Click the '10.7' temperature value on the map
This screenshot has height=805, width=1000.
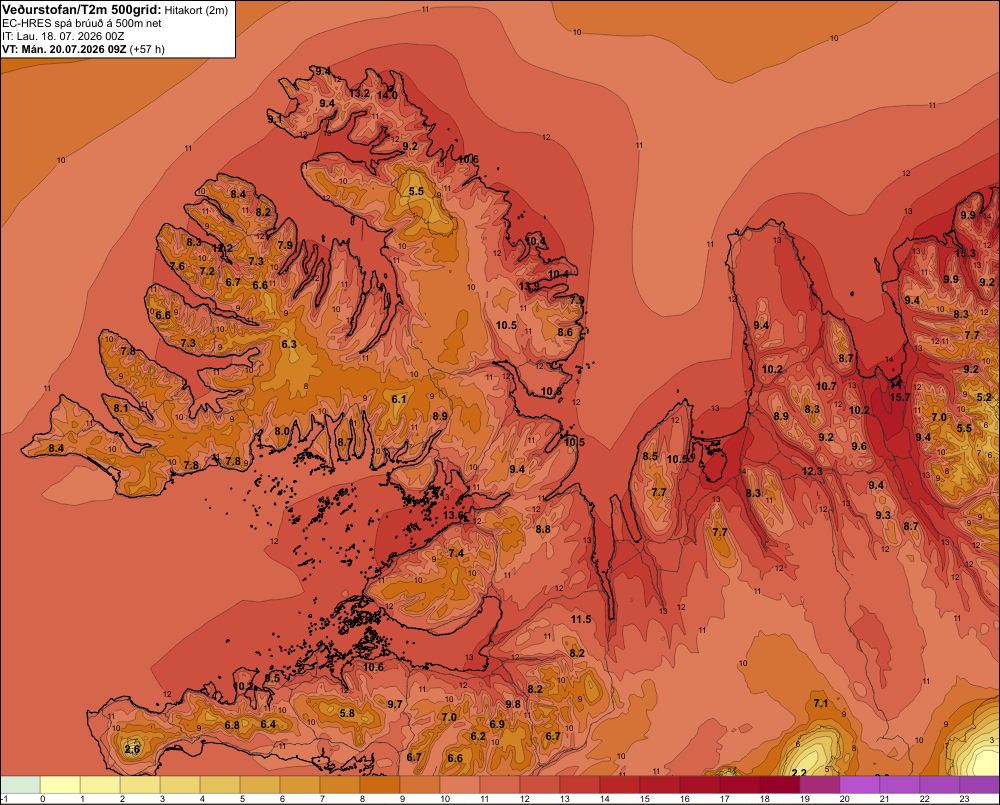[x=826, y=386]
